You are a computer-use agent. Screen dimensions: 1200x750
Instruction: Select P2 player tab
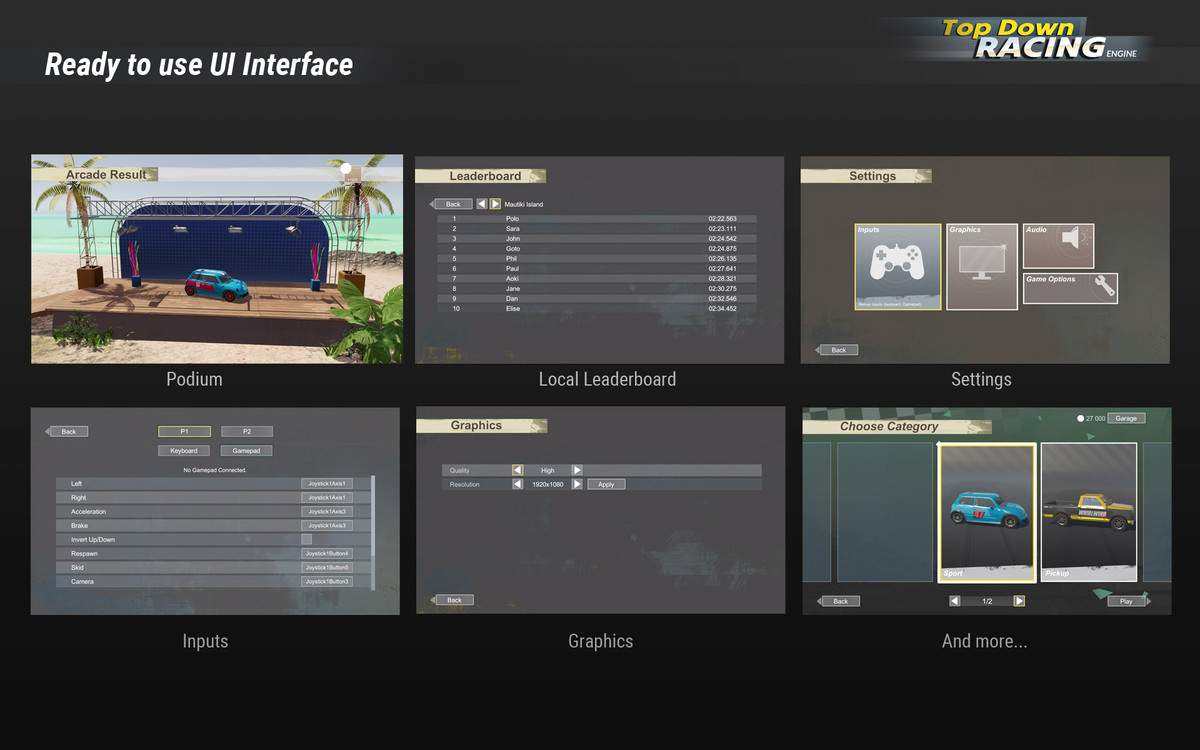(246, 432)
